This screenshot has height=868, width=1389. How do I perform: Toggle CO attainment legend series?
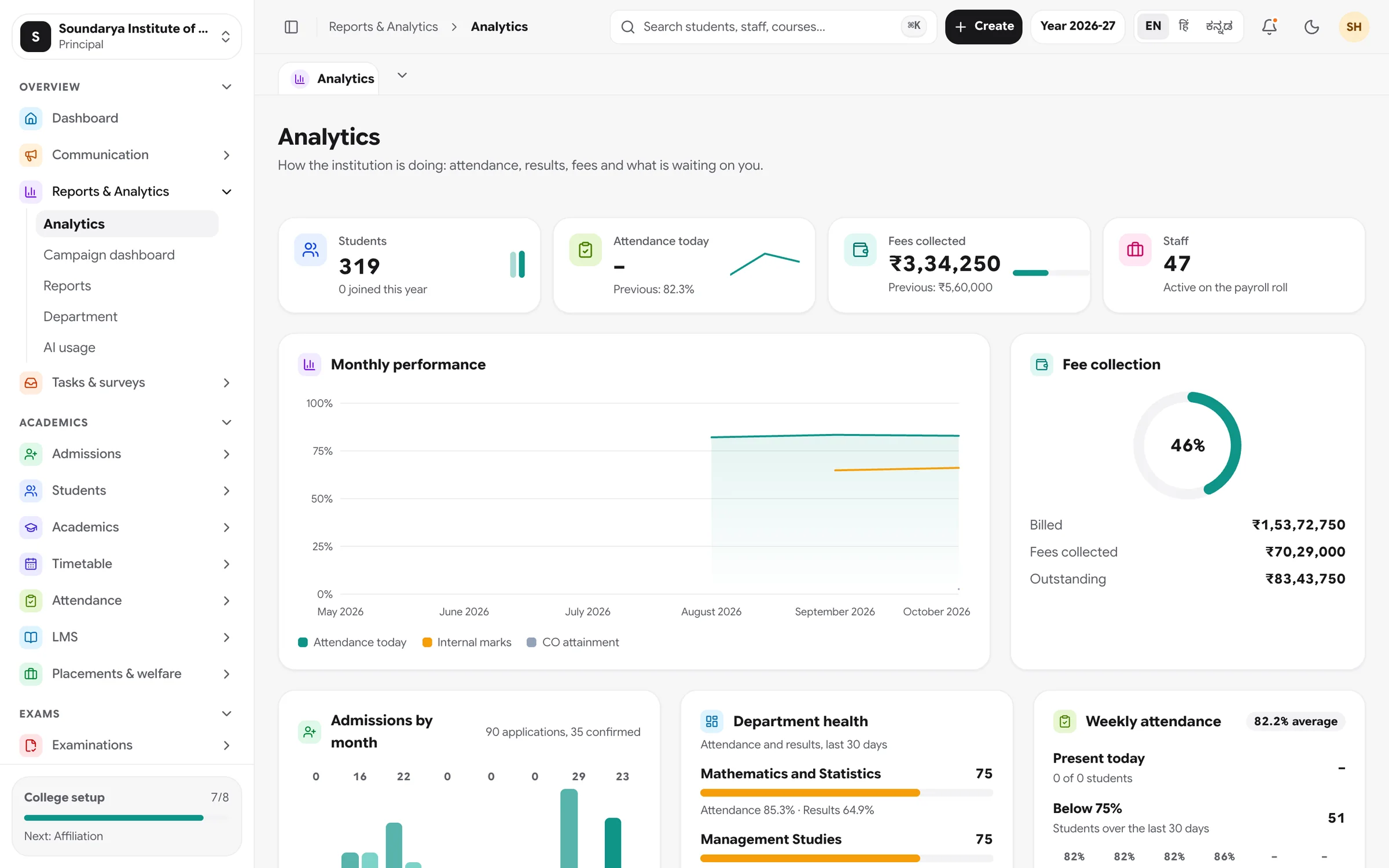[x=573, y=642]
